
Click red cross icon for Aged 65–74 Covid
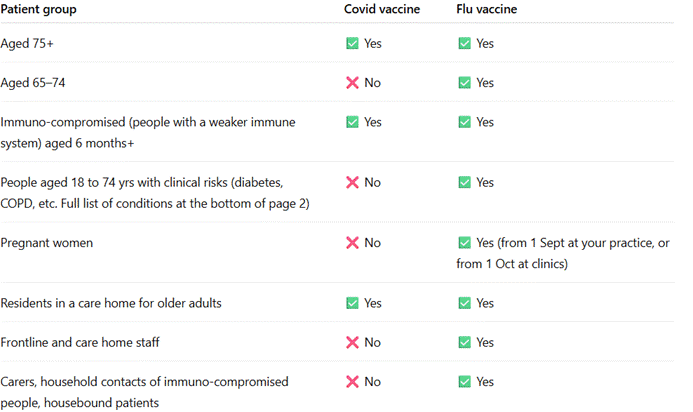[x=352, y=82]
